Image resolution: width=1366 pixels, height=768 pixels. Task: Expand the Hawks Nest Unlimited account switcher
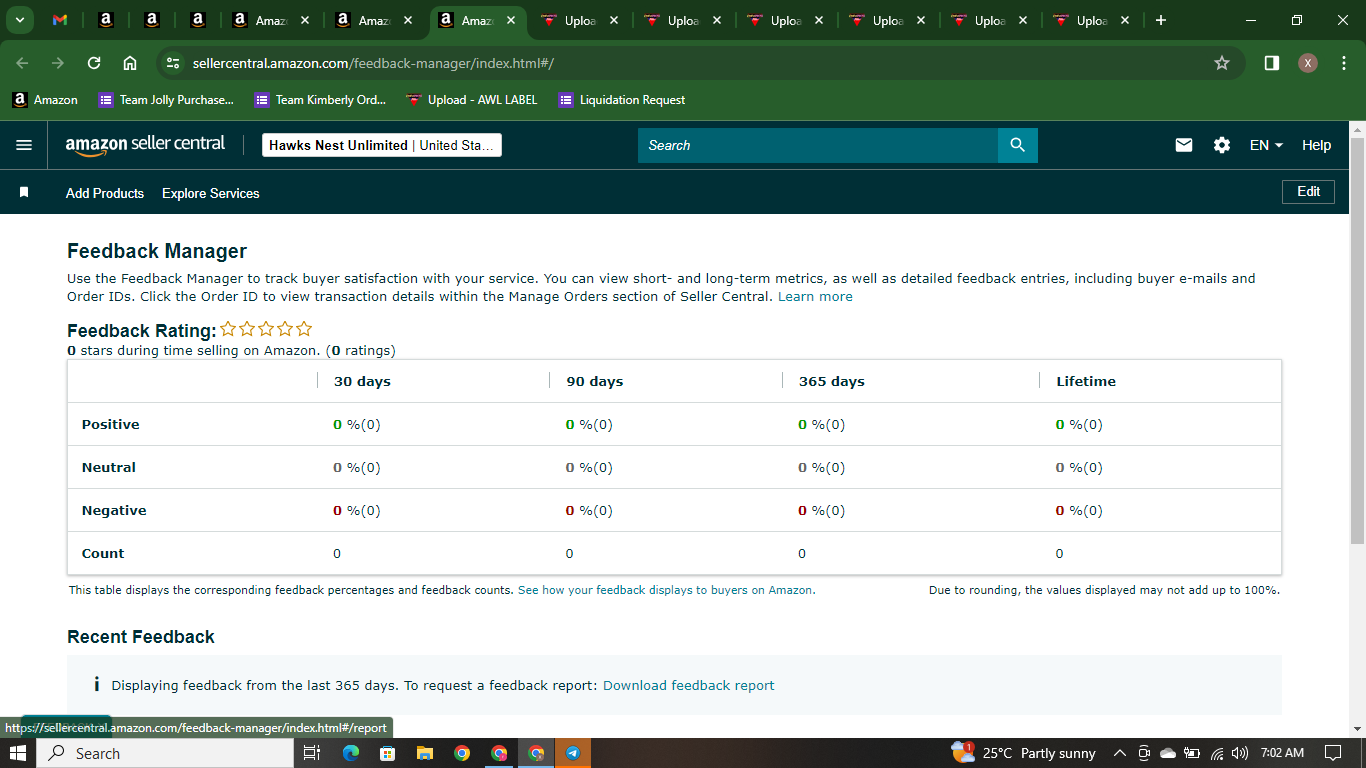381,145
